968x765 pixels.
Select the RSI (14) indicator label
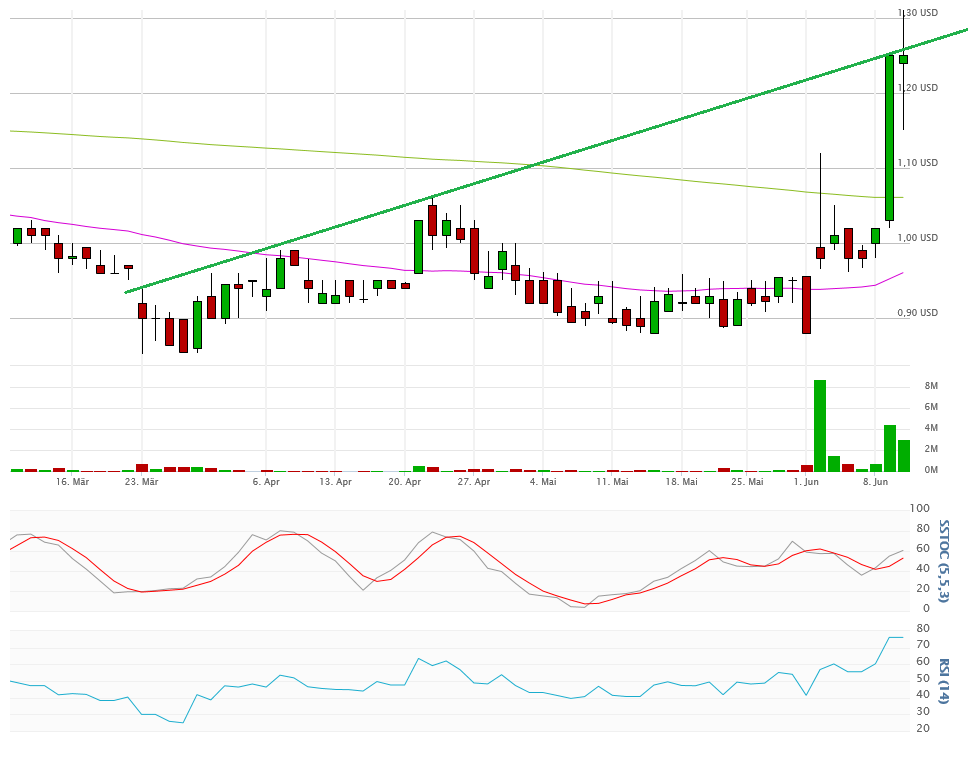point(944,679)
